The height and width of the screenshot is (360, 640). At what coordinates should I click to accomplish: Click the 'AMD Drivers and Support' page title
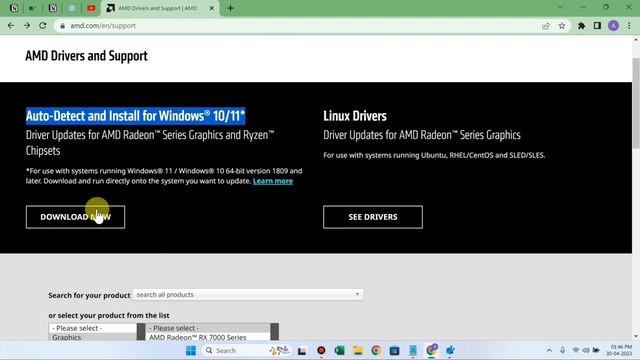pos(87,56)
